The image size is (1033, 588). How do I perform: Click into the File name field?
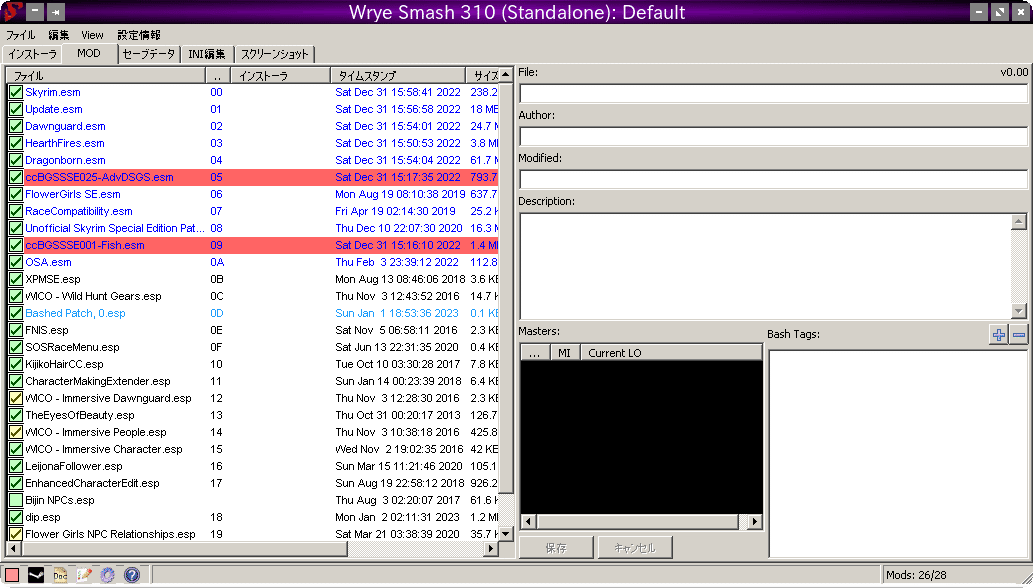(773, 94)
